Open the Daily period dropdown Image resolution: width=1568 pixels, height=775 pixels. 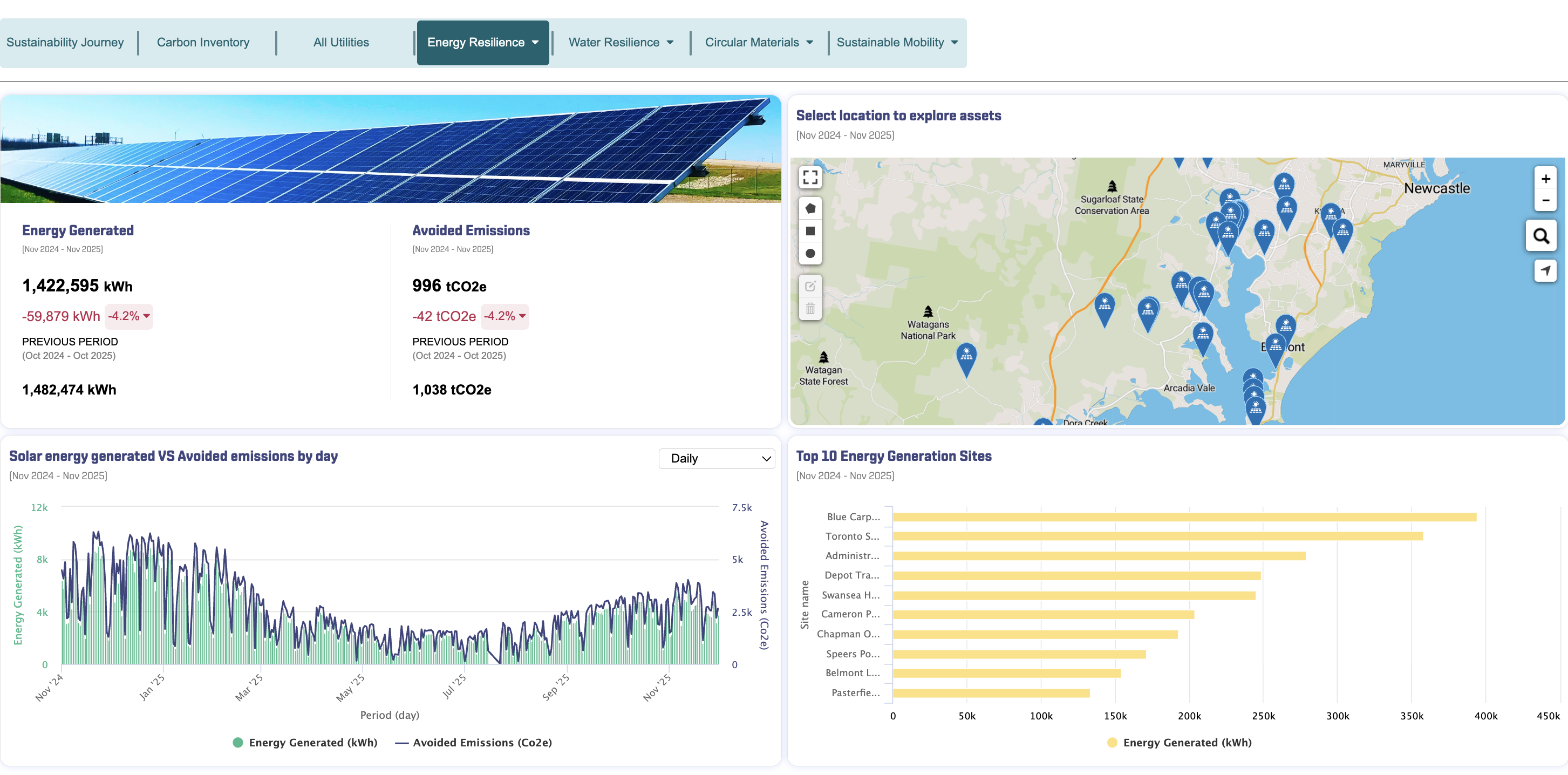(x=717, y=458)
